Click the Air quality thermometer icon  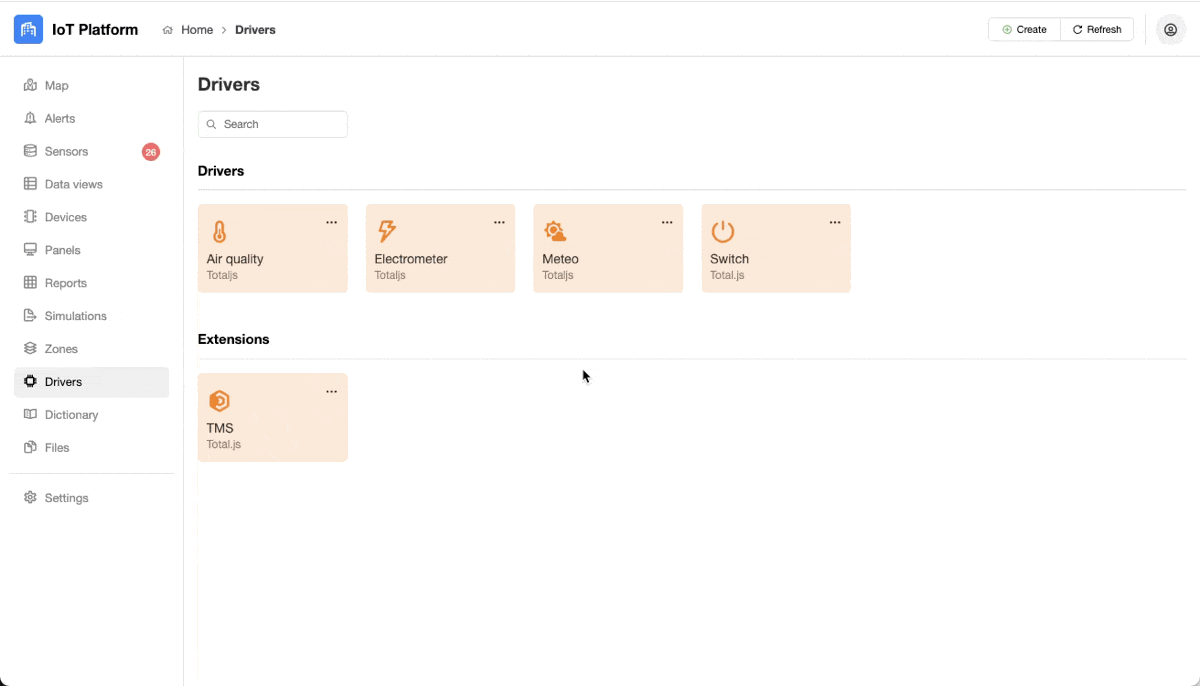[x=219, y=232]
